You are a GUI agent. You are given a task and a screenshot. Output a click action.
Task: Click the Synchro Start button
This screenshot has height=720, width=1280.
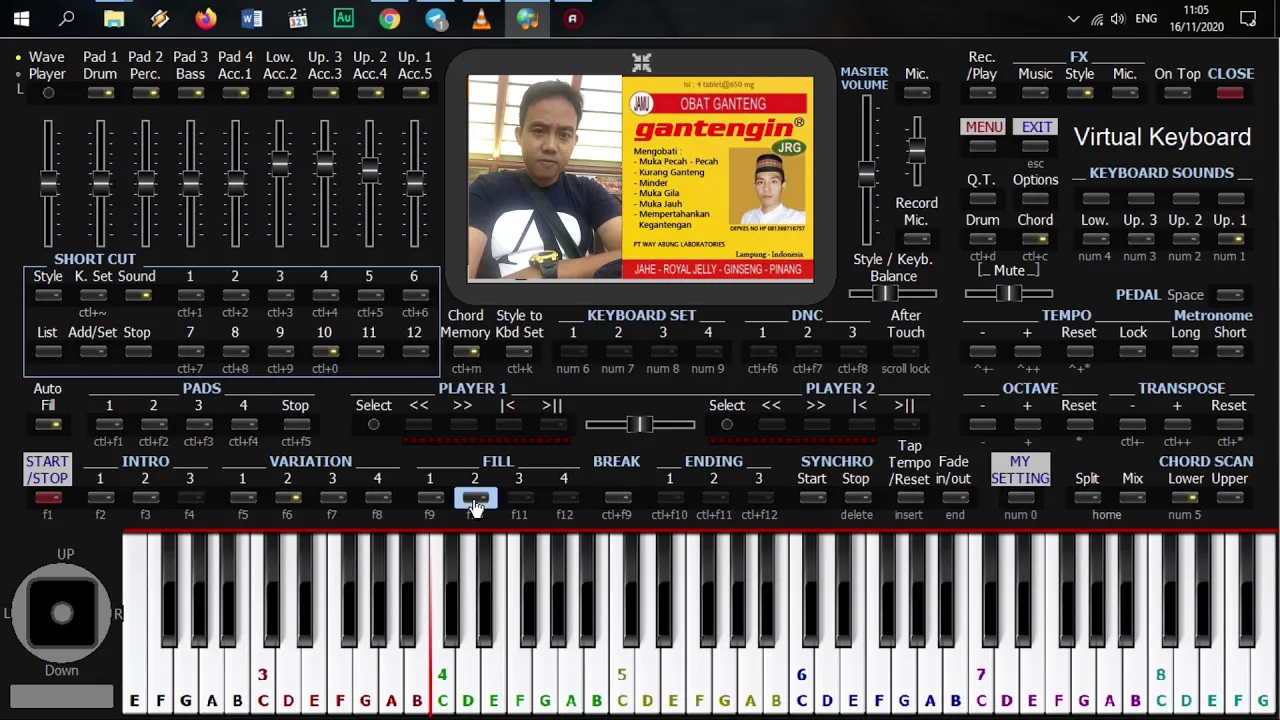point(812,498)
